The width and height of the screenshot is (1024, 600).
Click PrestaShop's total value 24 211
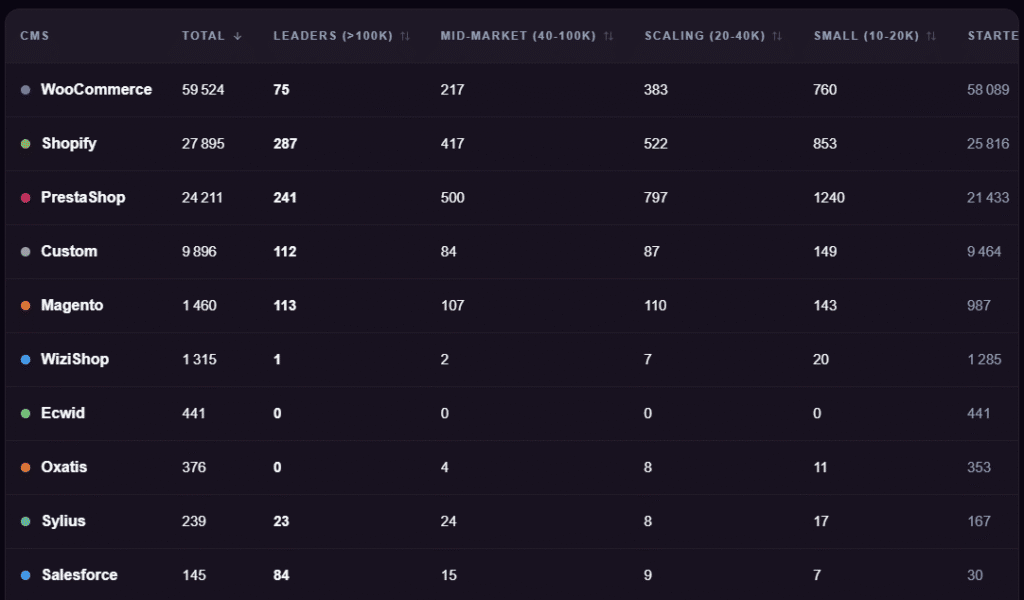pyautogui.click(x=202, y=198)
